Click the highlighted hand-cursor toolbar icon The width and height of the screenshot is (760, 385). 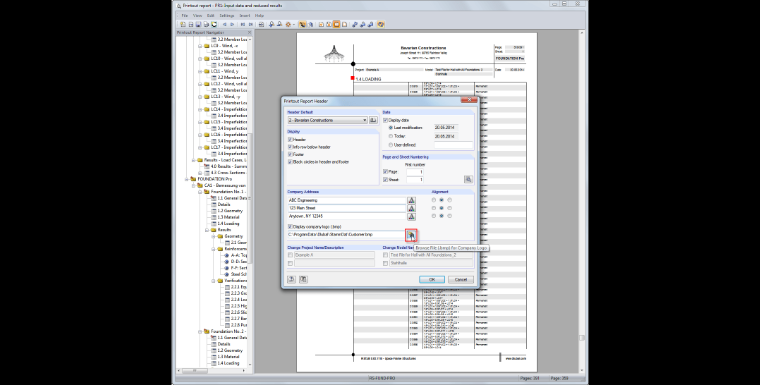302,24
